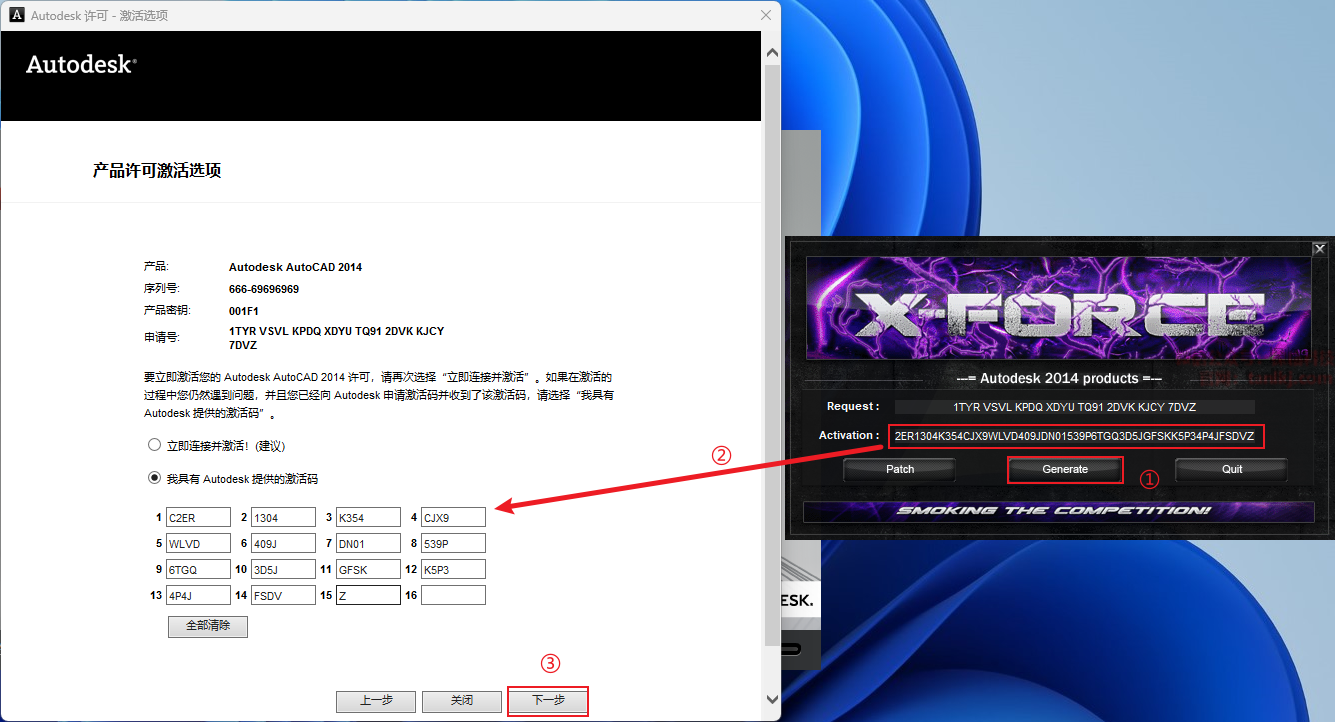Click the Request text field in X-Force
Image resolution: width=1335 pixels, height=722 pixels.
click(1074, 407)
